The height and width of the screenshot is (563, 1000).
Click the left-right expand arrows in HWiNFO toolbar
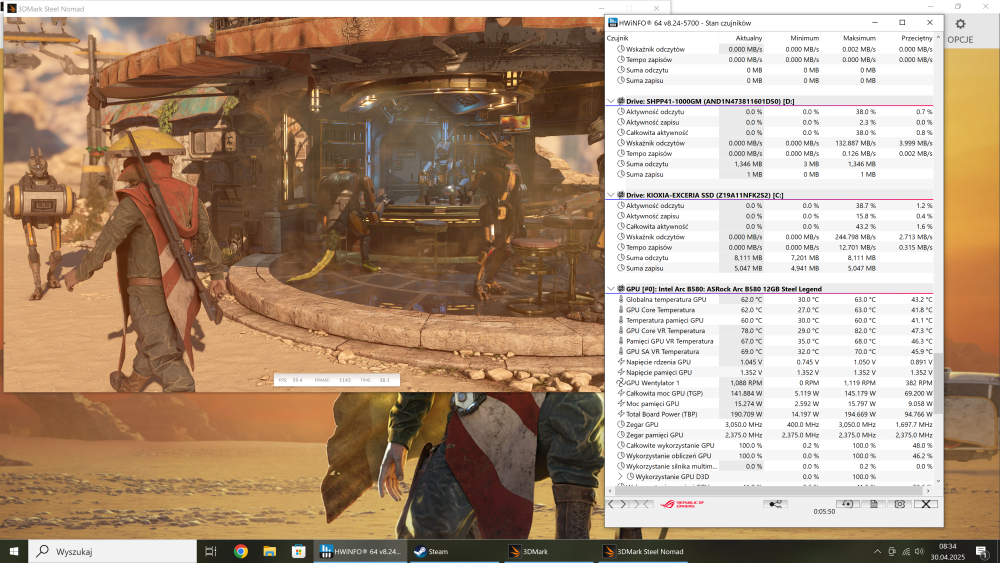point(620,504)
